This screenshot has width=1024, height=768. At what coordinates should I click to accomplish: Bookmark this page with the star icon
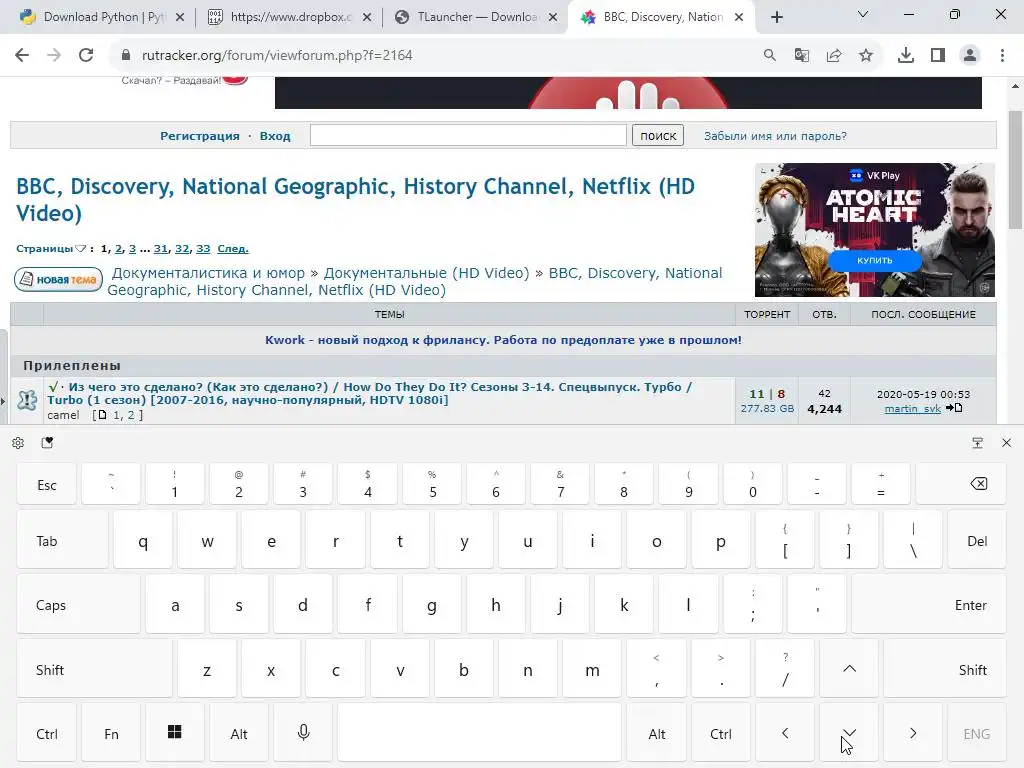(x=866, y=56)
